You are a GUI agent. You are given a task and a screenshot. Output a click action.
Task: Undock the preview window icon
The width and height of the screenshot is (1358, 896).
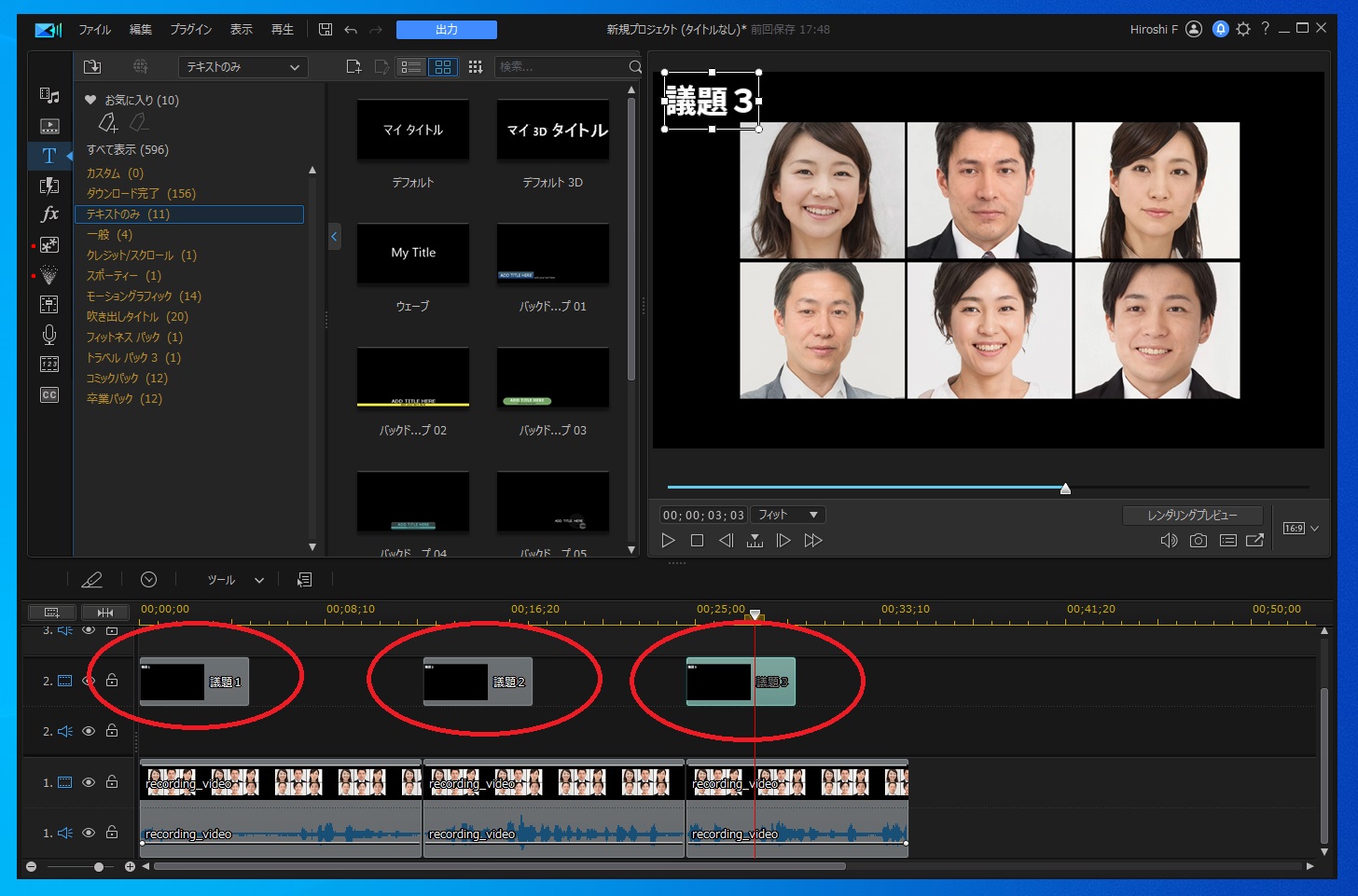pos(1255,541)
